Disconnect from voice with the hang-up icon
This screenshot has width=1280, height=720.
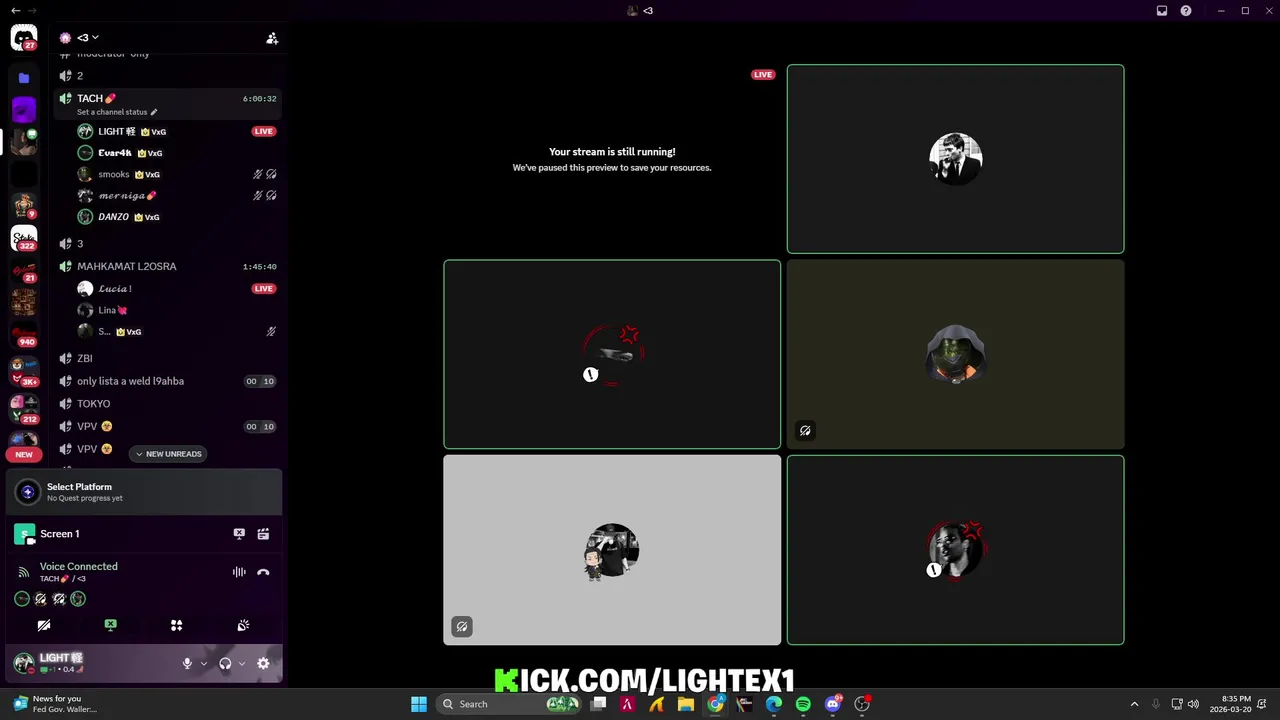[x=263, y=572]
